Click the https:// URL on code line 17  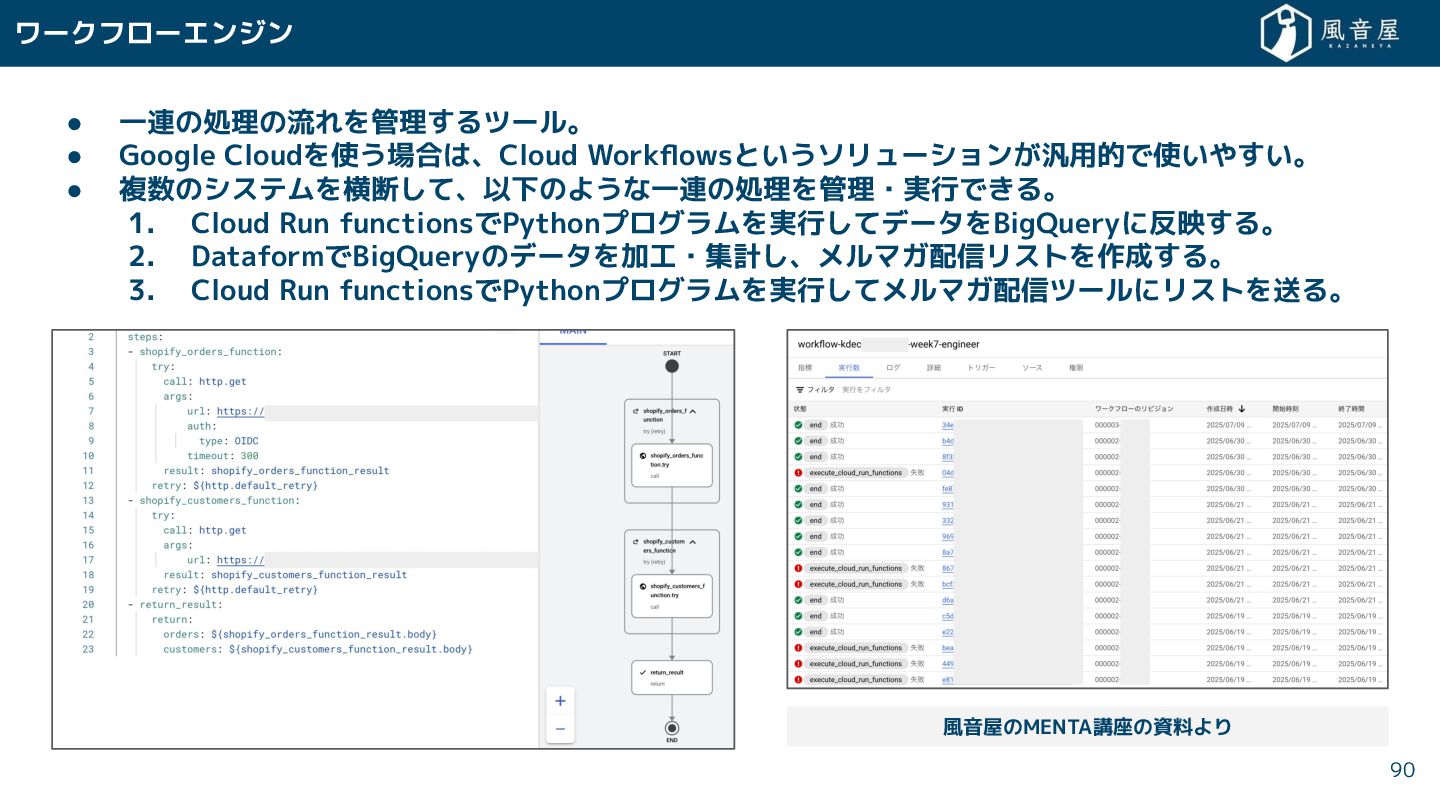click(x=240, y=560)
